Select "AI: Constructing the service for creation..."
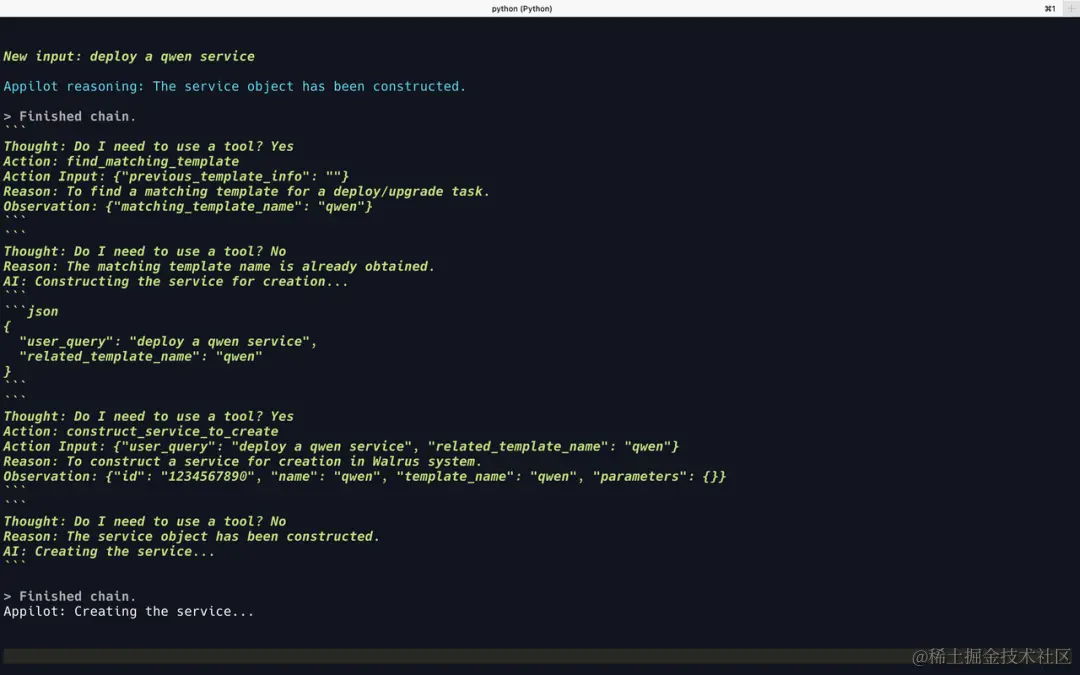The image size is (1080, 675). coord(176,282)
